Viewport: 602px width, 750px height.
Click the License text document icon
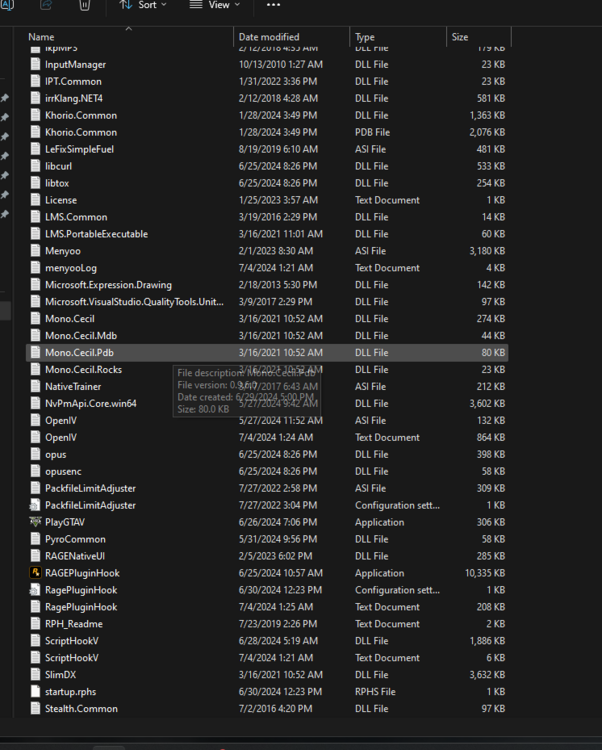coord(35,200)
